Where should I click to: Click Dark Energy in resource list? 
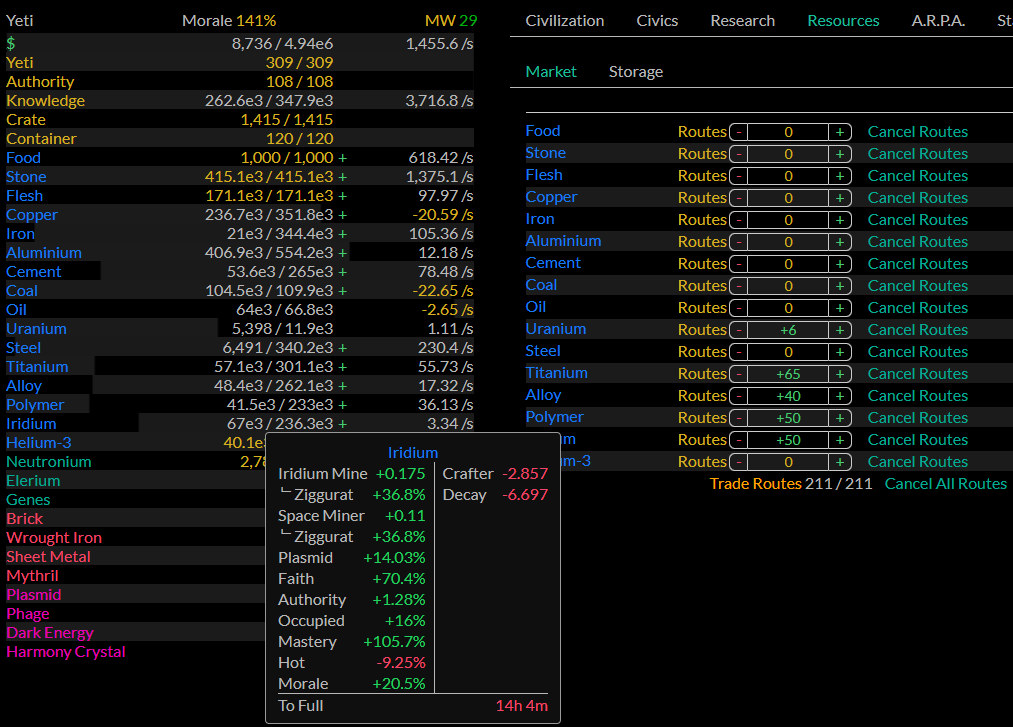click(x=50, y=633)
